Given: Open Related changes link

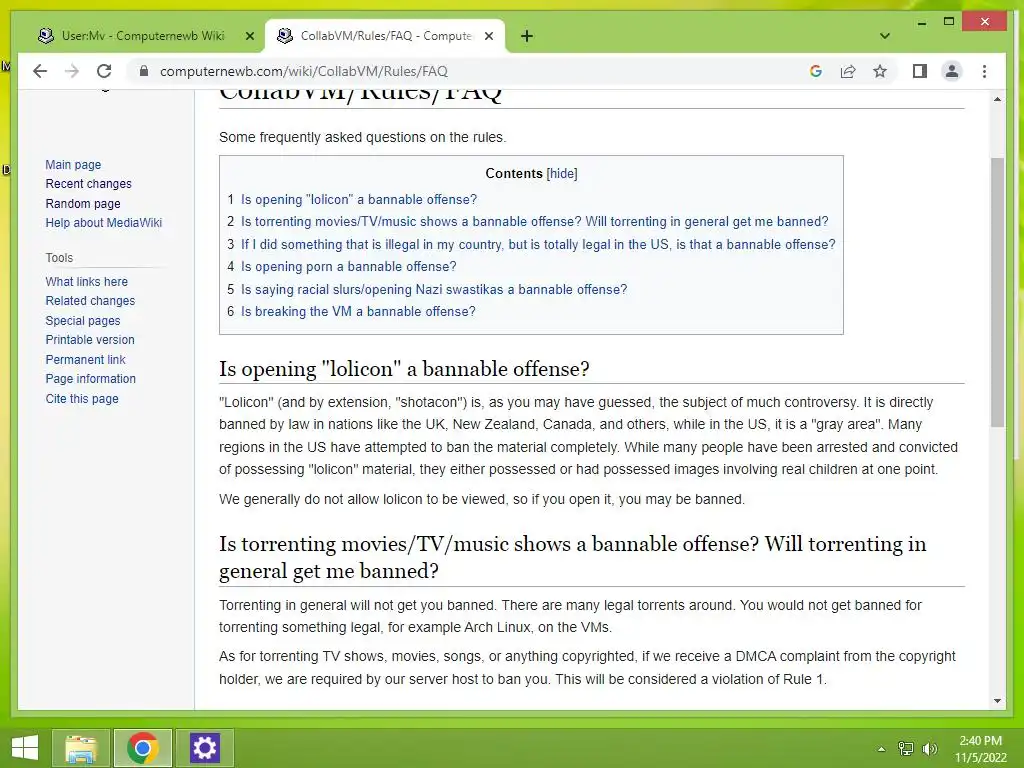Looking at the screenshot, I should point(90,300).
